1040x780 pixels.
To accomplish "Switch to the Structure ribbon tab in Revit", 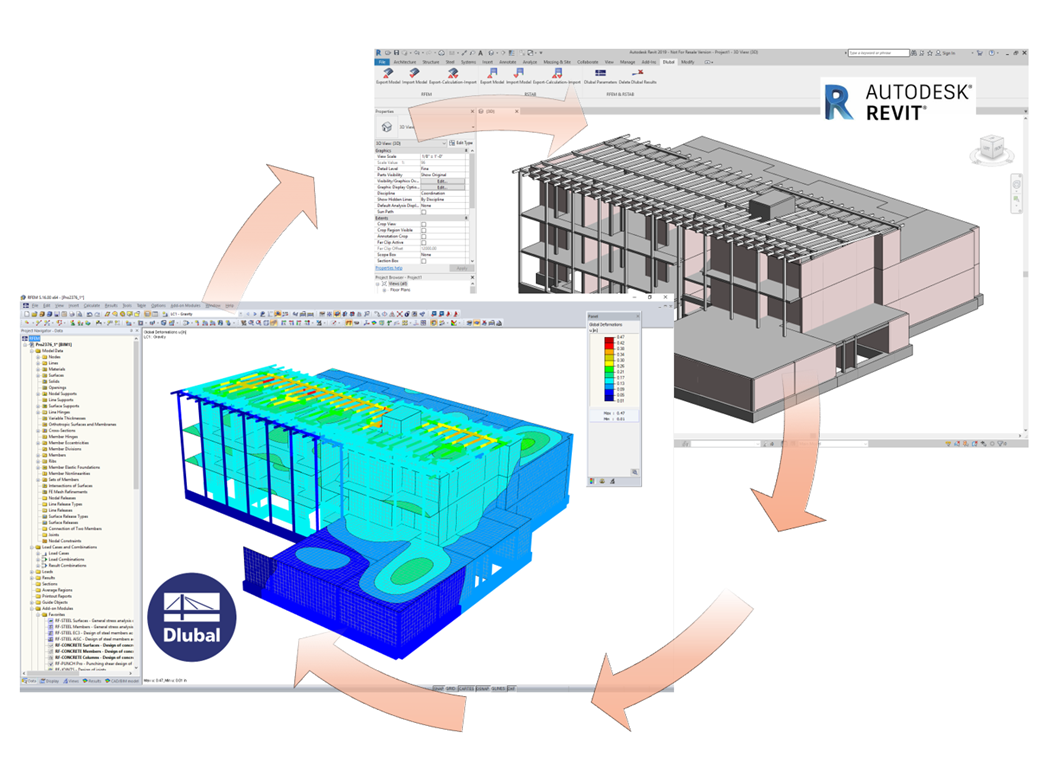I will click(x=429, y=61).
